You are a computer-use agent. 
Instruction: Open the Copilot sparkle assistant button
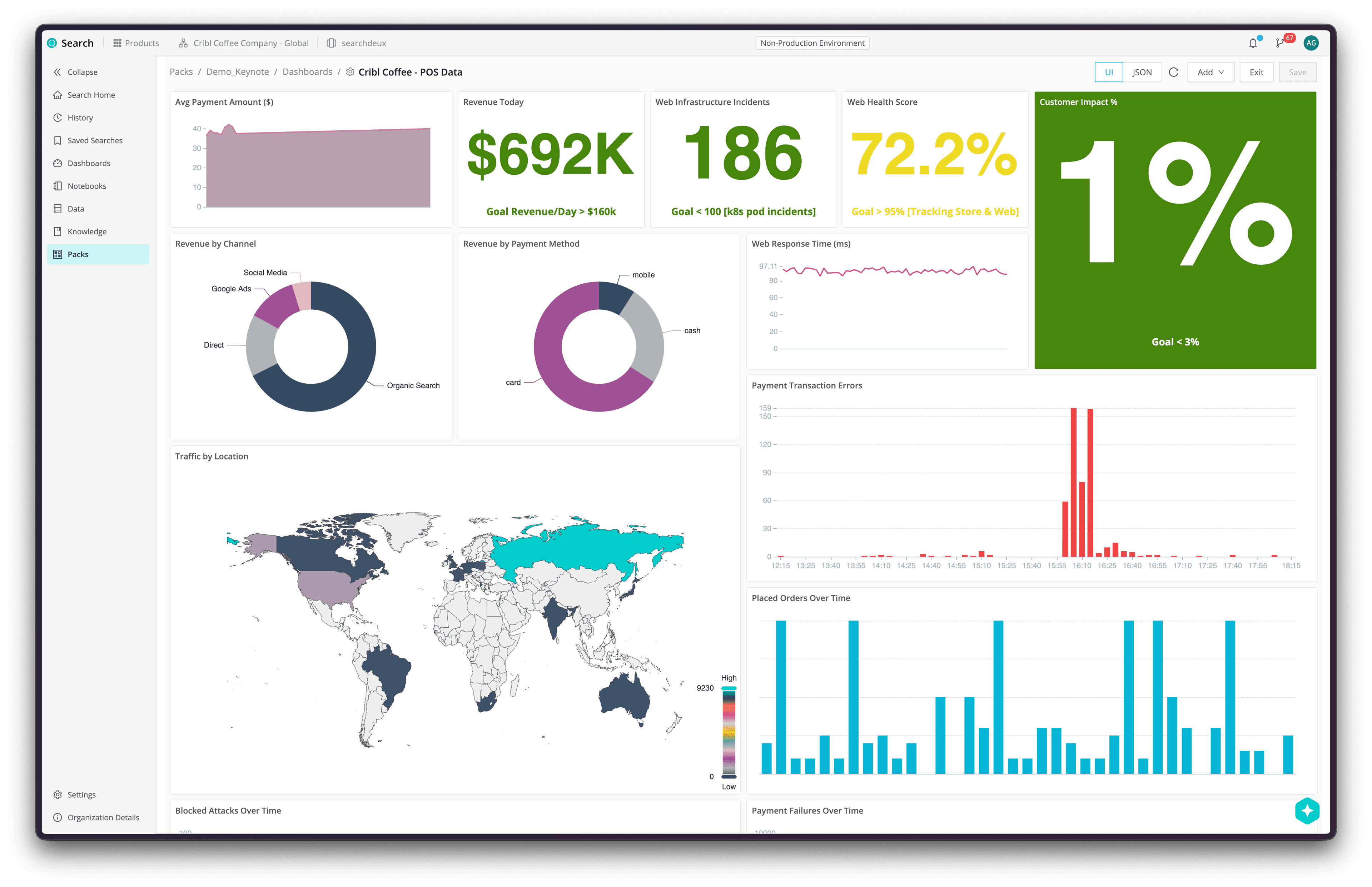[x=1307, y=811]
